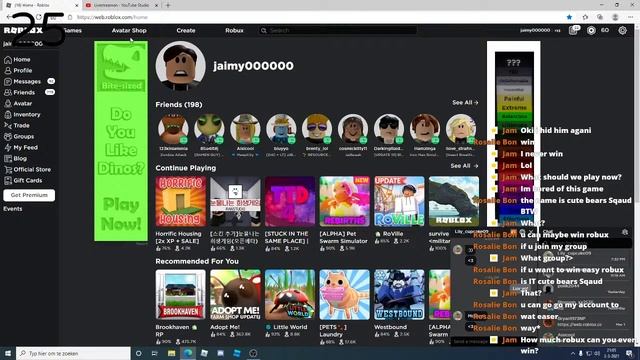Open the Robux balance icon
Screen dimensions: 640x360
coord(591,31)
